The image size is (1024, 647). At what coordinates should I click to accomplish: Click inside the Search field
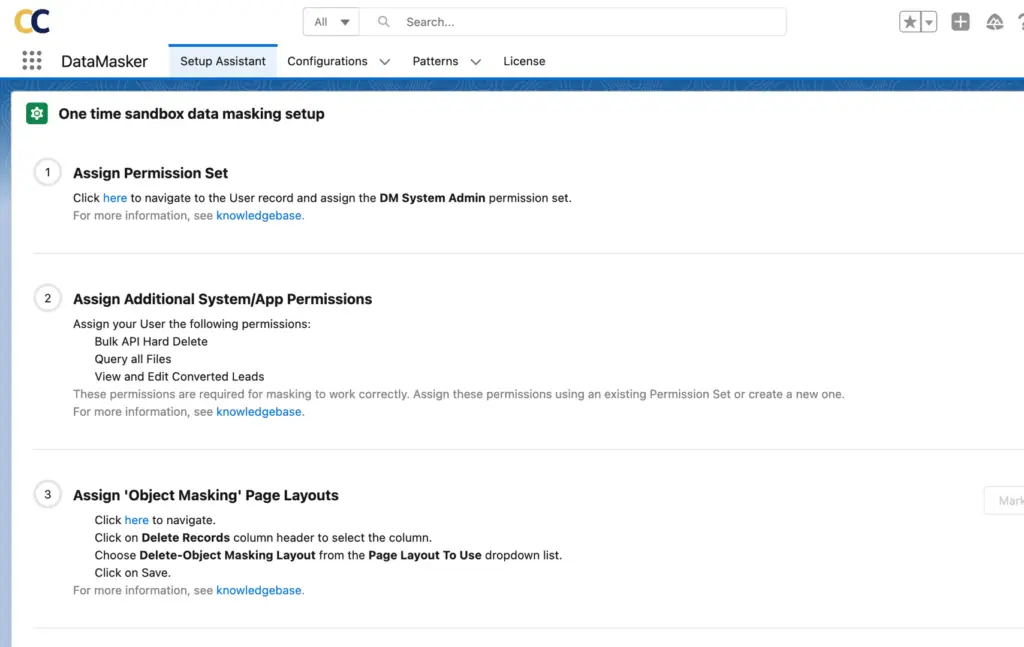tap(550, 21)
